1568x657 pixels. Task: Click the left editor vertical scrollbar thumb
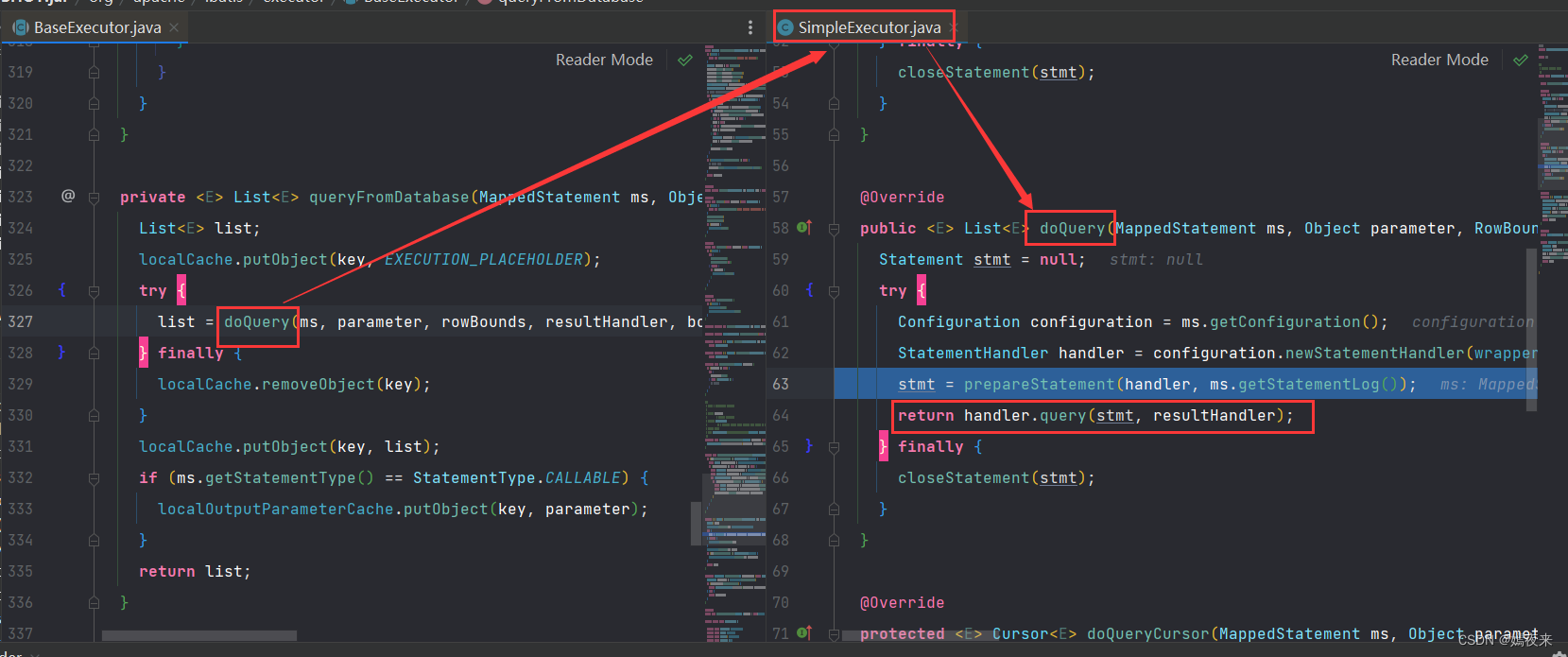coord(697,523)
